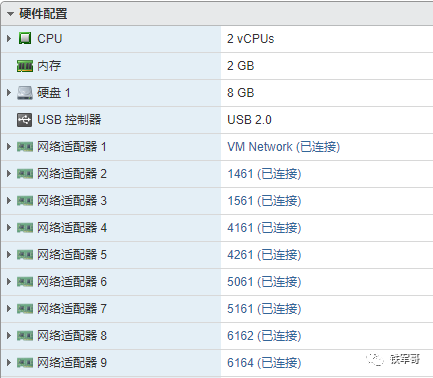Select the 硬盘 1 label
The image size is (433, 378).
click(x=54, y=93)
